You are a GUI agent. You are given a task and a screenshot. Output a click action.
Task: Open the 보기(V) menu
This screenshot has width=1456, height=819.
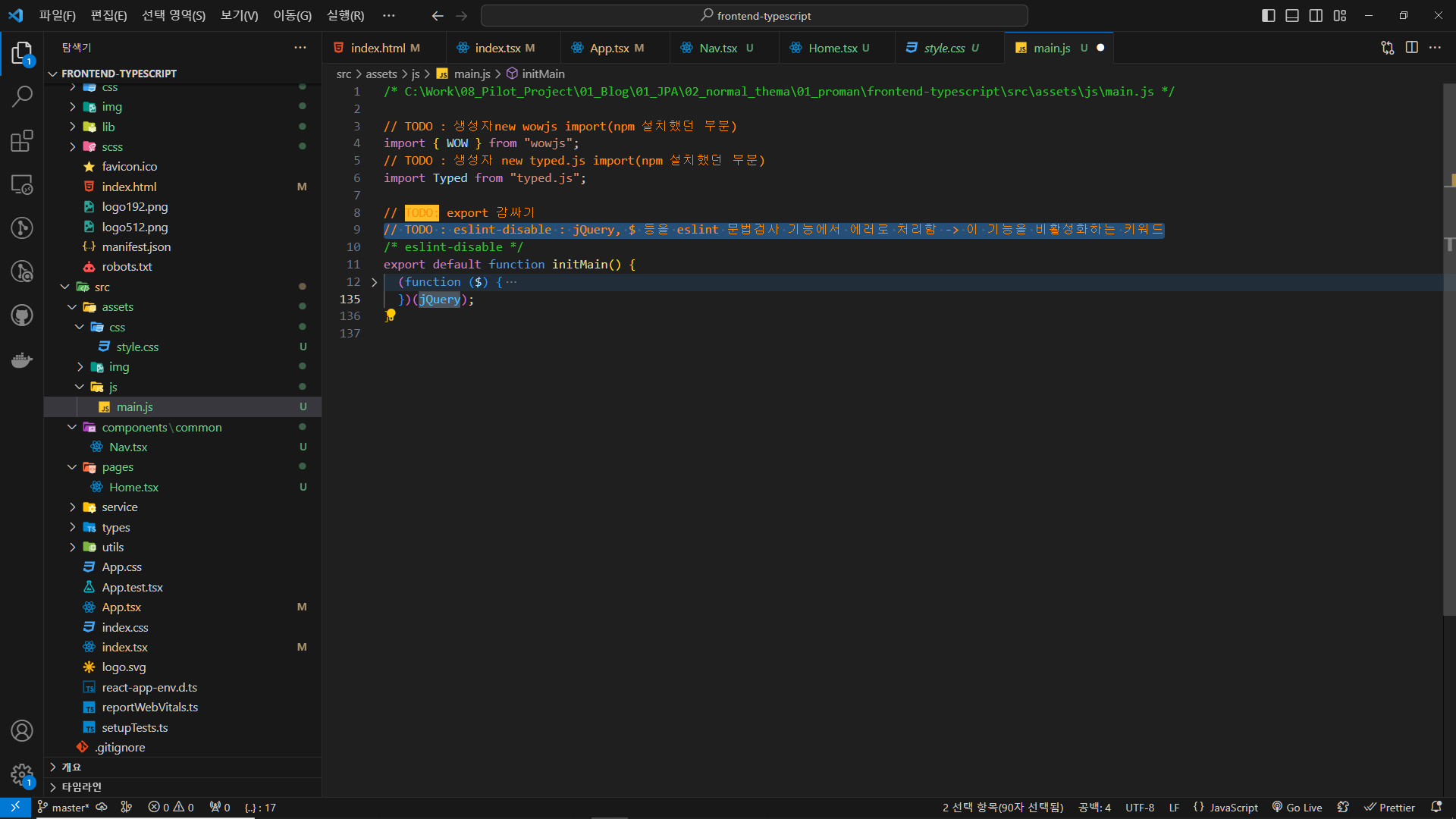(239, 15)
